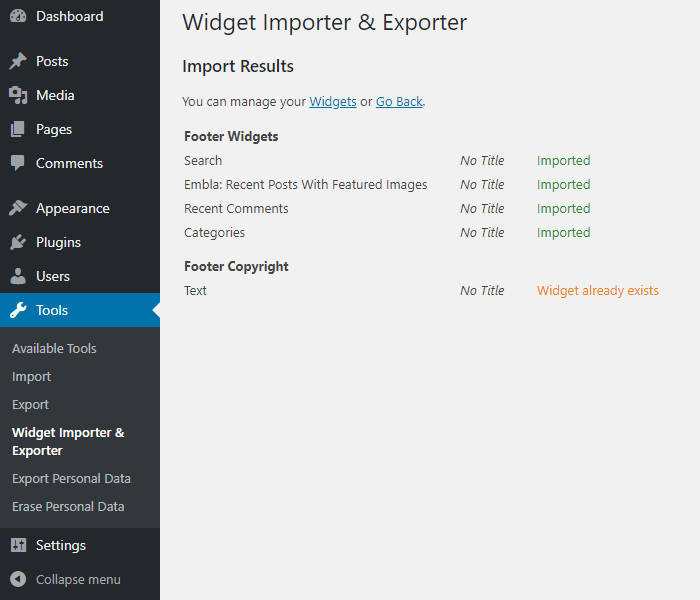
Task: Click the Search widget row name
Action: coord(203,160)
